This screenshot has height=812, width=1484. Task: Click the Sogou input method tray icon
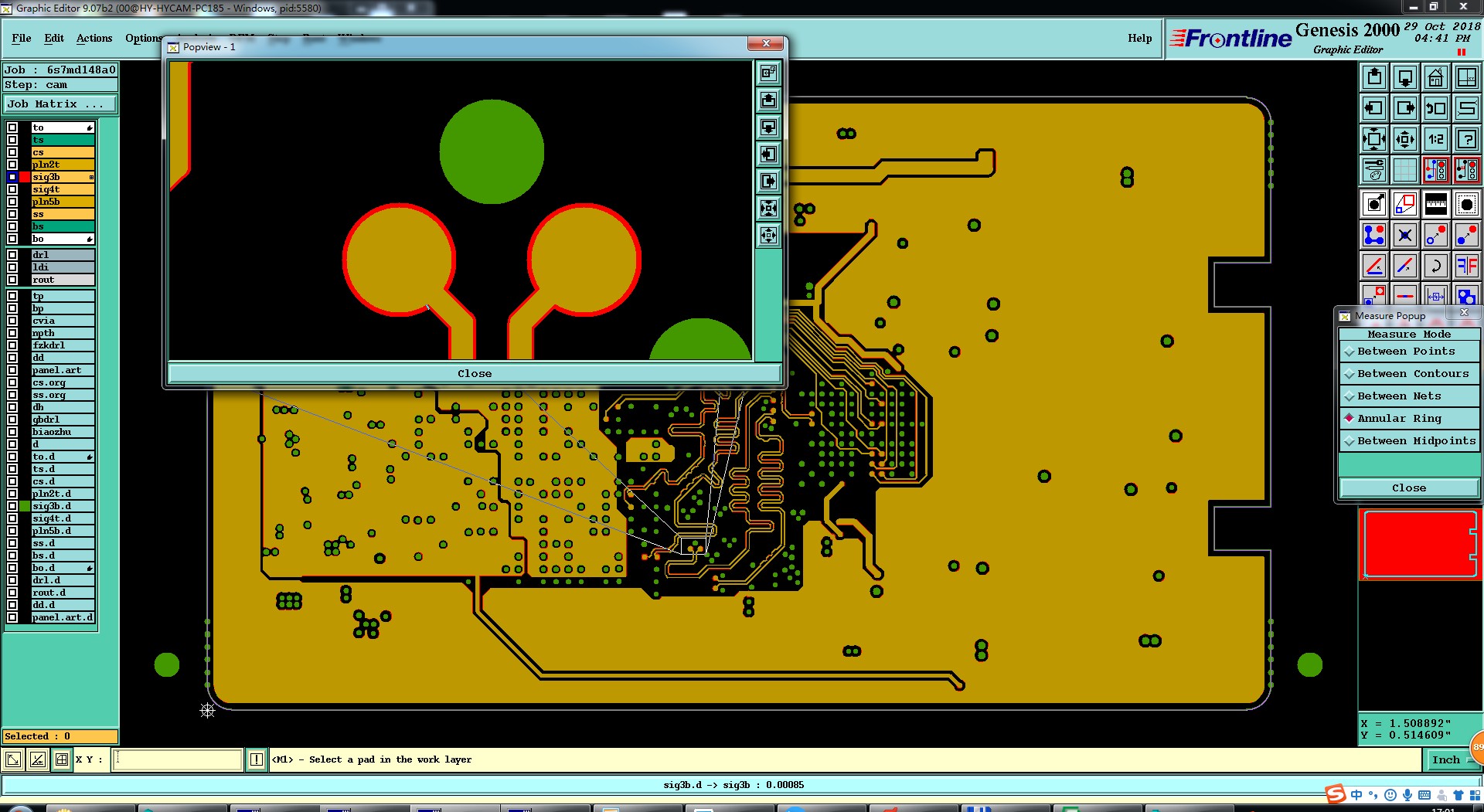pos(1336,795)
